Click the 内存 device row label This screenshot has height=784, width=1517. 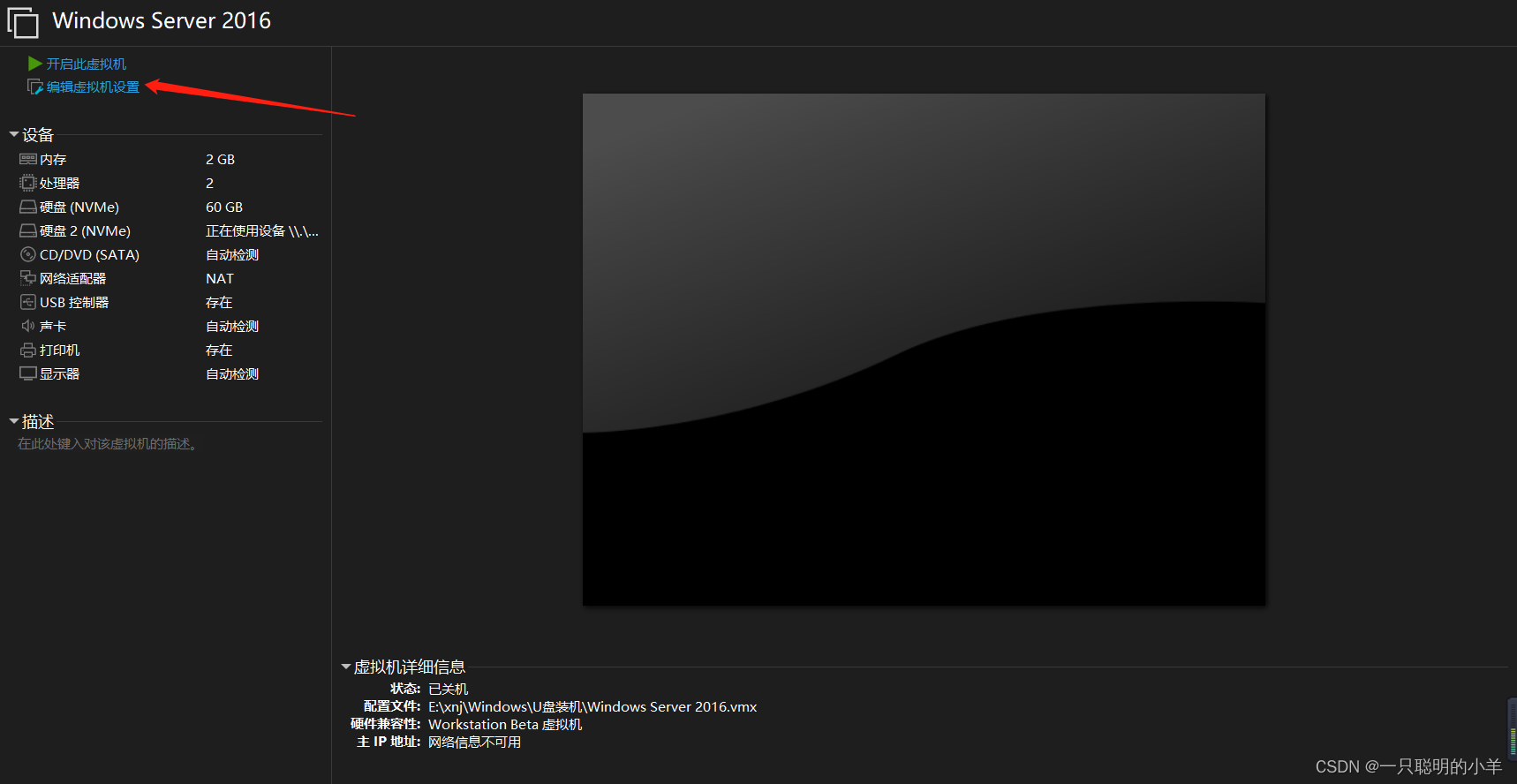tap(53, 160)
